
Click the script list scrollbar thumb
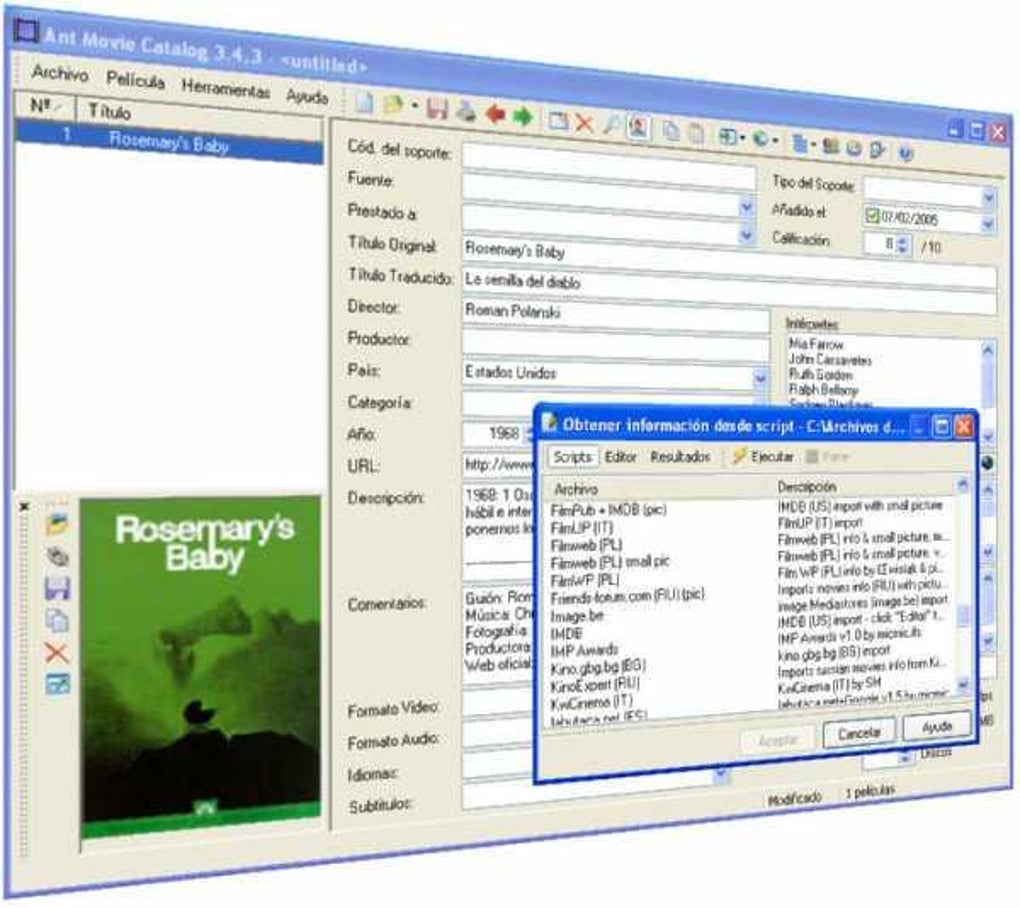(x=963, y=615)
